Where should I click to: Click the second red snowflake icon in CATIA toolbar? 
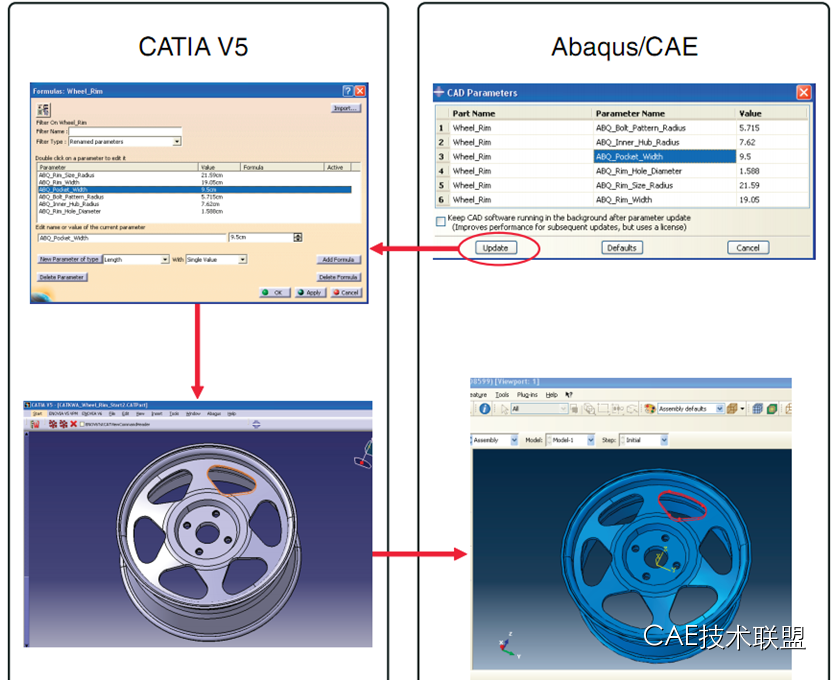63,424
